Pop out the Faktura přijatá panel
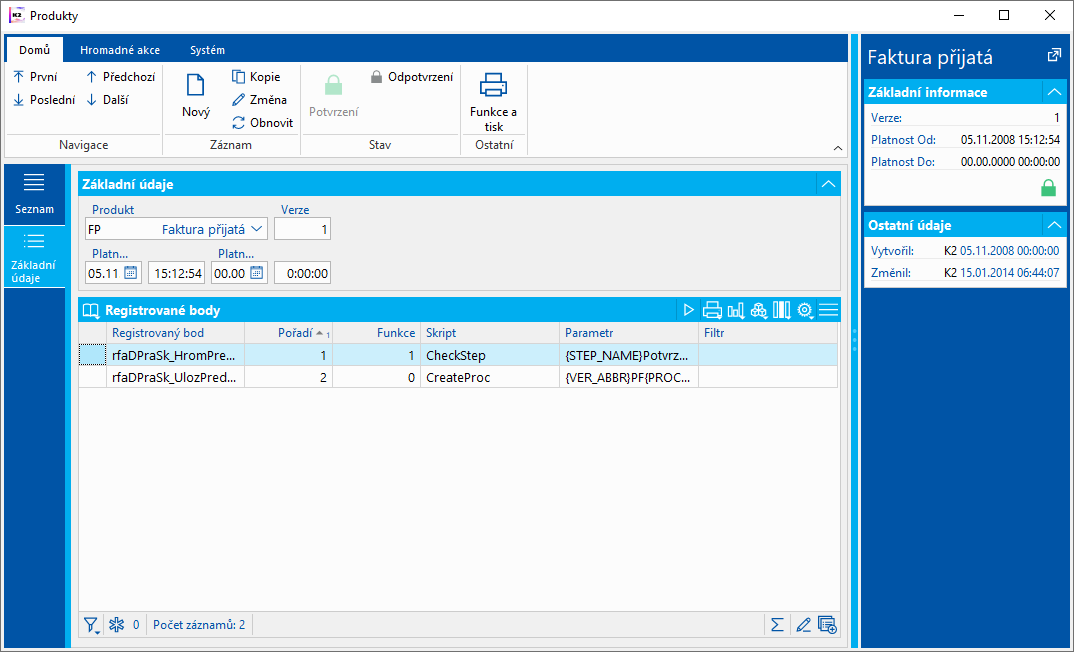Image resolution: width=1074 pixels, height=652 pixels. [x=1054, y=56]
